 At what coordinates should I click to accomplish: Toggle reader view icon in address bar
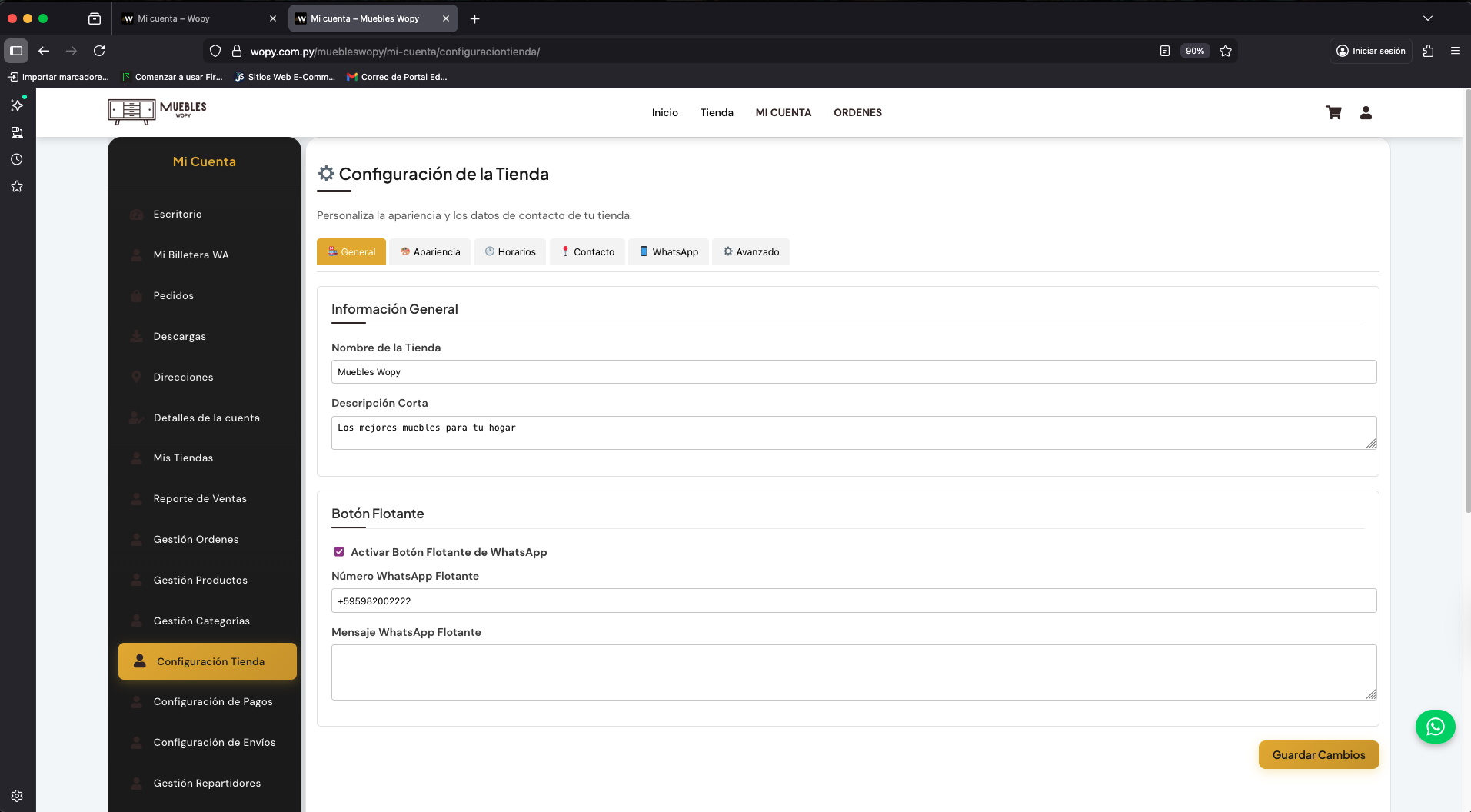[x=1164, y=51]
